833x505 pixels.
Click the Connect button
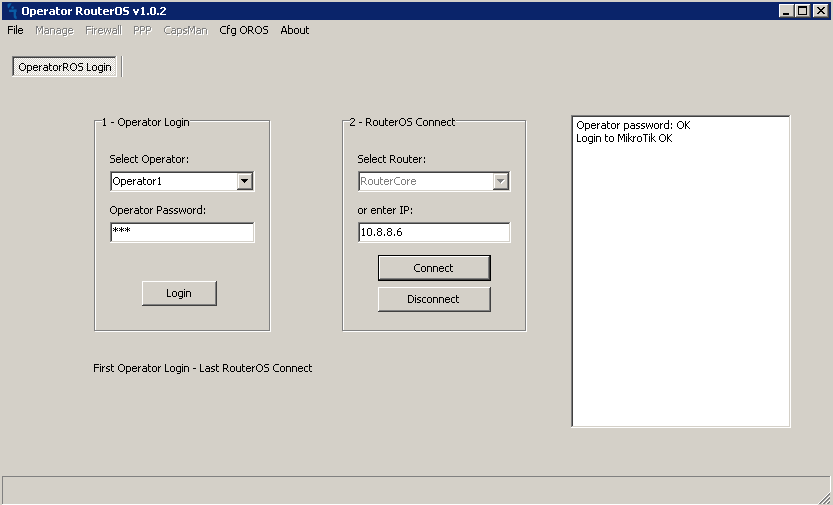(x=434, y=268)
